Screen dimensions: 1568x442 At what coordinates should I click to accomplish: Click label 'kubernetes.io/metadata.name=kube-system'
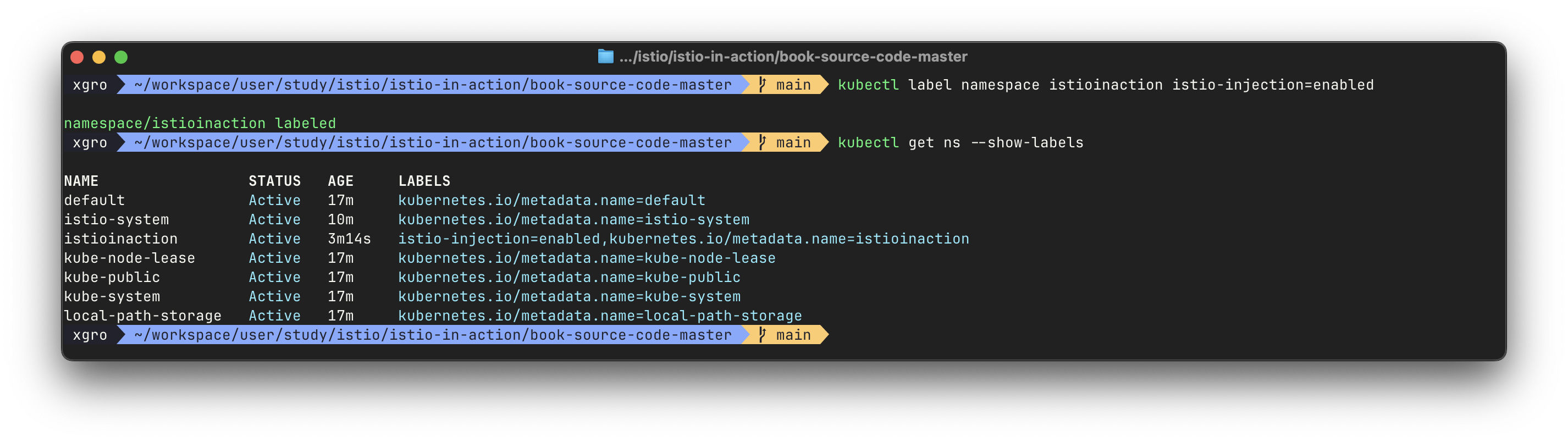pos(569,296)
